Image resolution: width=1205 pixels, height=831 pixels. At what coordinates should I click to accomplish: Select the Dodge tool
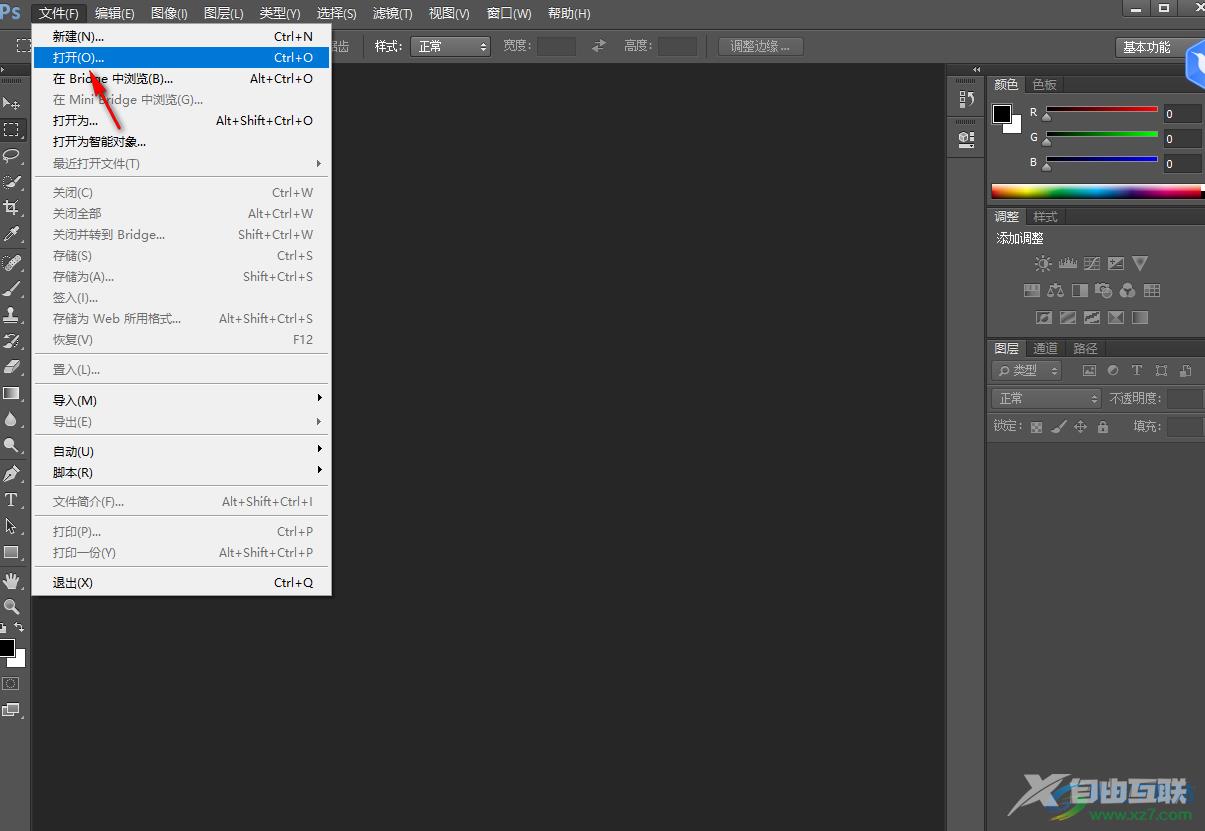pyautogui.click(x=12, y=445)
